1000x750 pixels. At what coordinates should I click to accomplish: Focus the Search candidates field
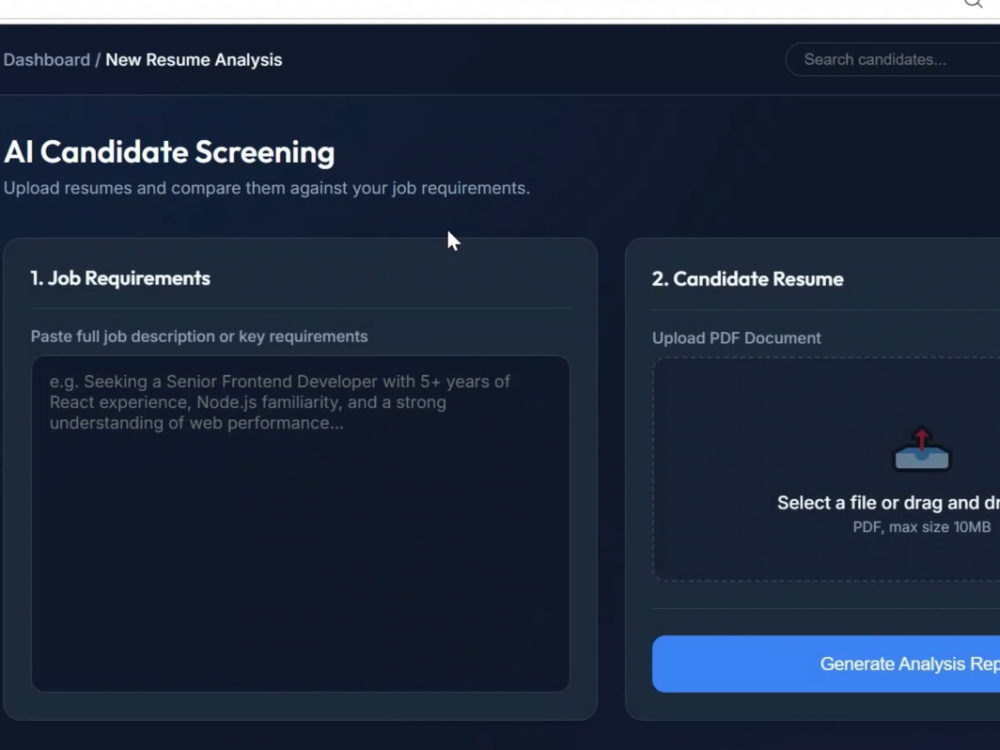(893, 59)
